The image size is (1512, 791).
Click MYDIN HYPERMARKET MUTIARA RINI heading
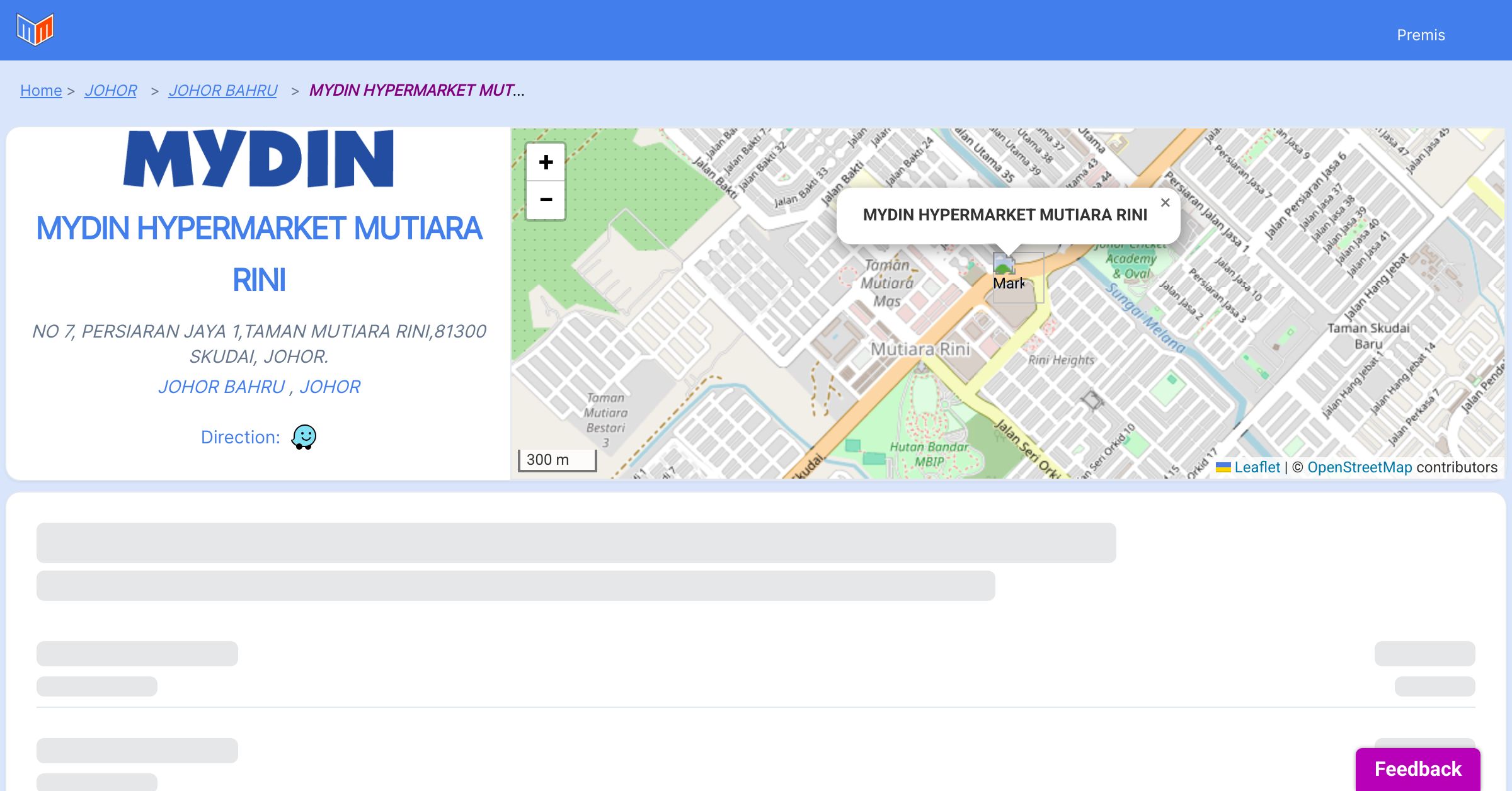pyautogui.click(x=259, y=253)
